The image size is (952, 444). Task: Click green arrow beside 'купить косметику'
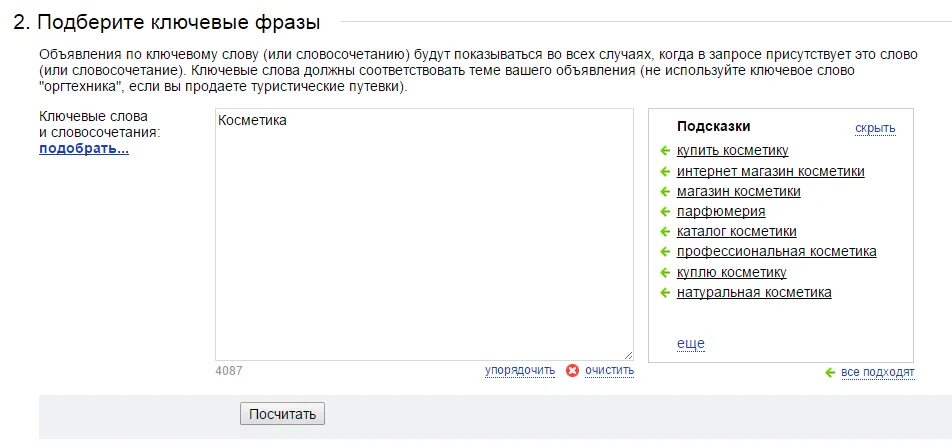pos(664,151)
